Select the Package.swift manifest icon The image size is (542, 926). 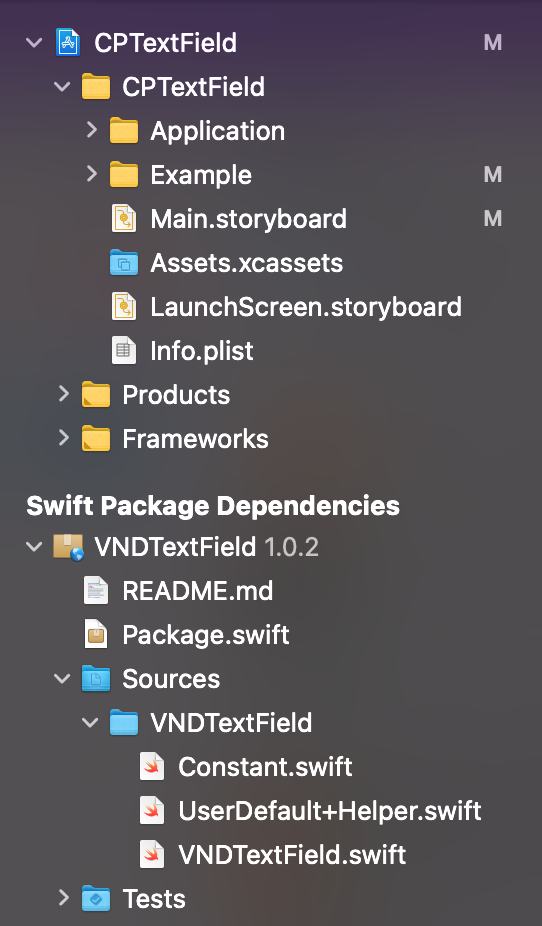tap(96, 635)
